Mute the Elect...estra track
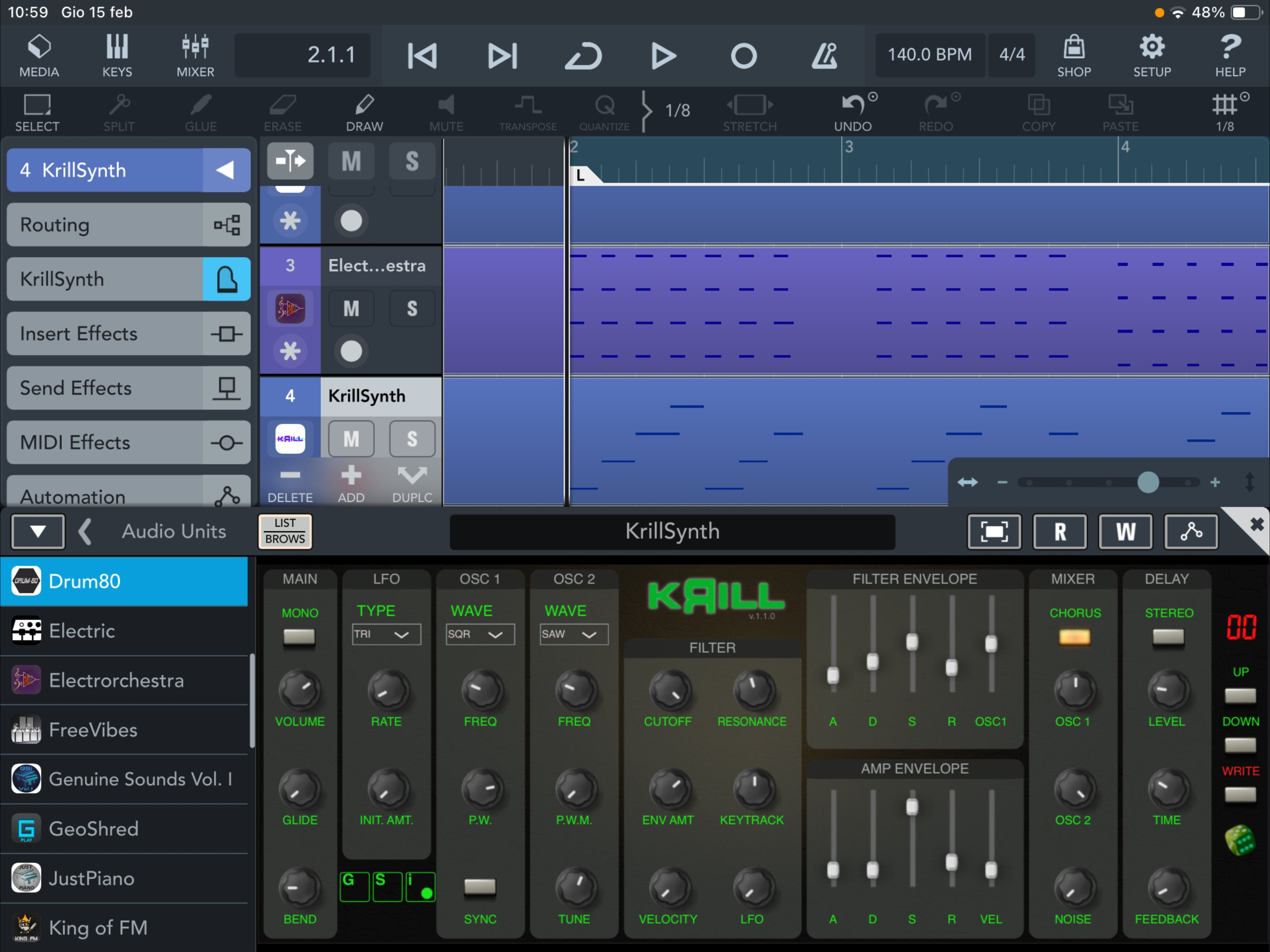Screen dimensions: 1270x952 click(351, 309)
